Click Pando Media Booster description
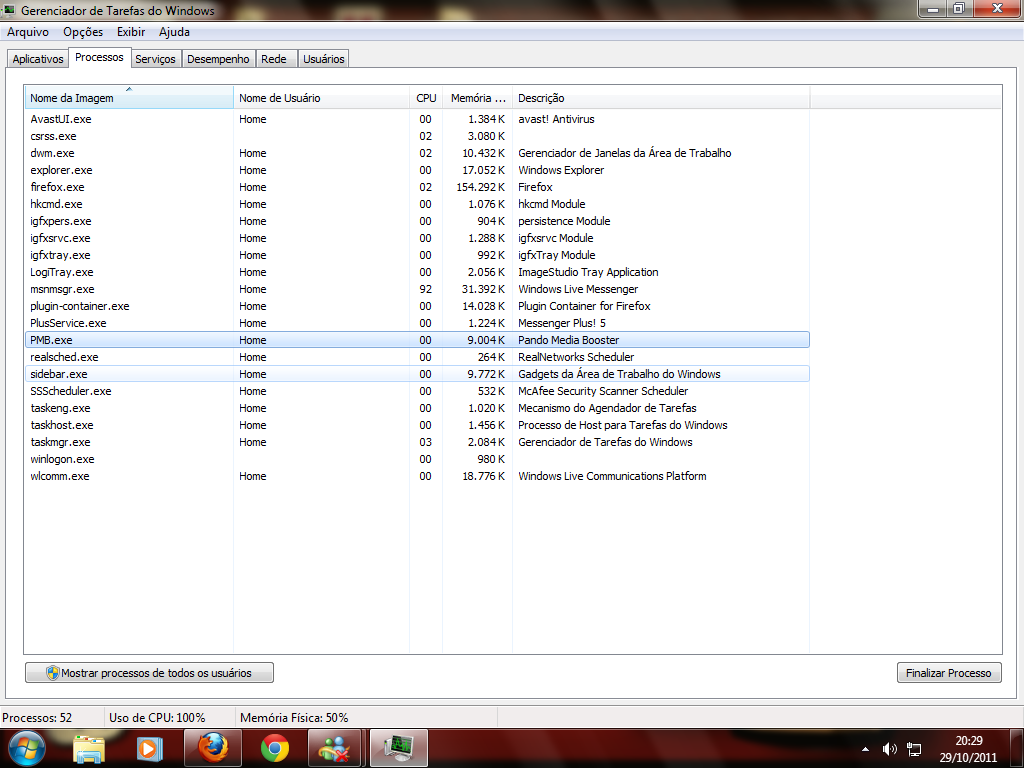The width and height of the screenshot is (1024, 768). point(568,340)
